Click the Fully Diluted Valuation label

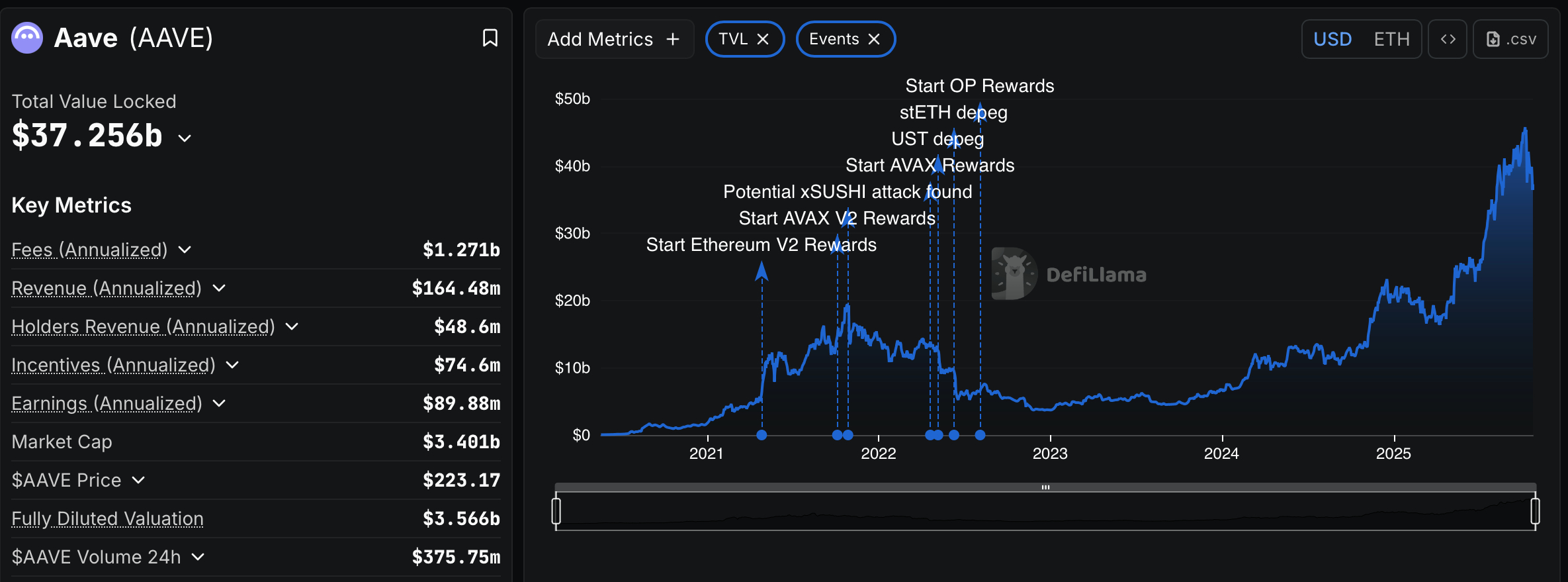[107, 518]
